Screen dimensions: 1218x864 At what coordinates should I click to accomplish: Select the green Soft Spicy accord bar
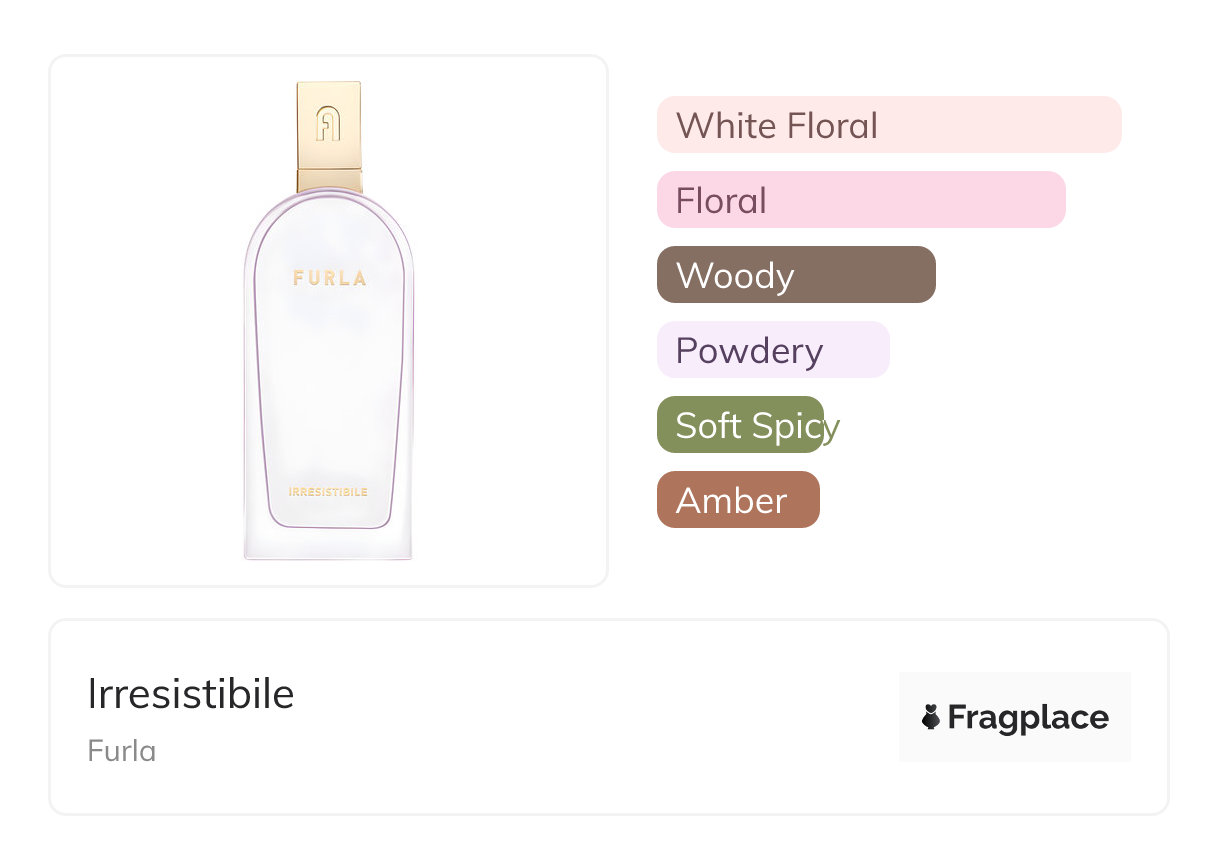(x=739, y=425)
